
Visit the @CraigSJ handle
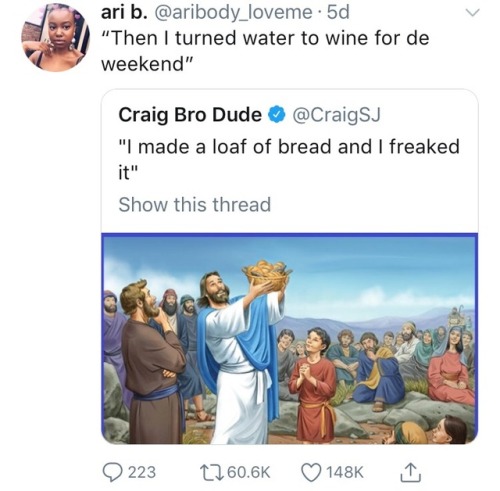point(336,115)
